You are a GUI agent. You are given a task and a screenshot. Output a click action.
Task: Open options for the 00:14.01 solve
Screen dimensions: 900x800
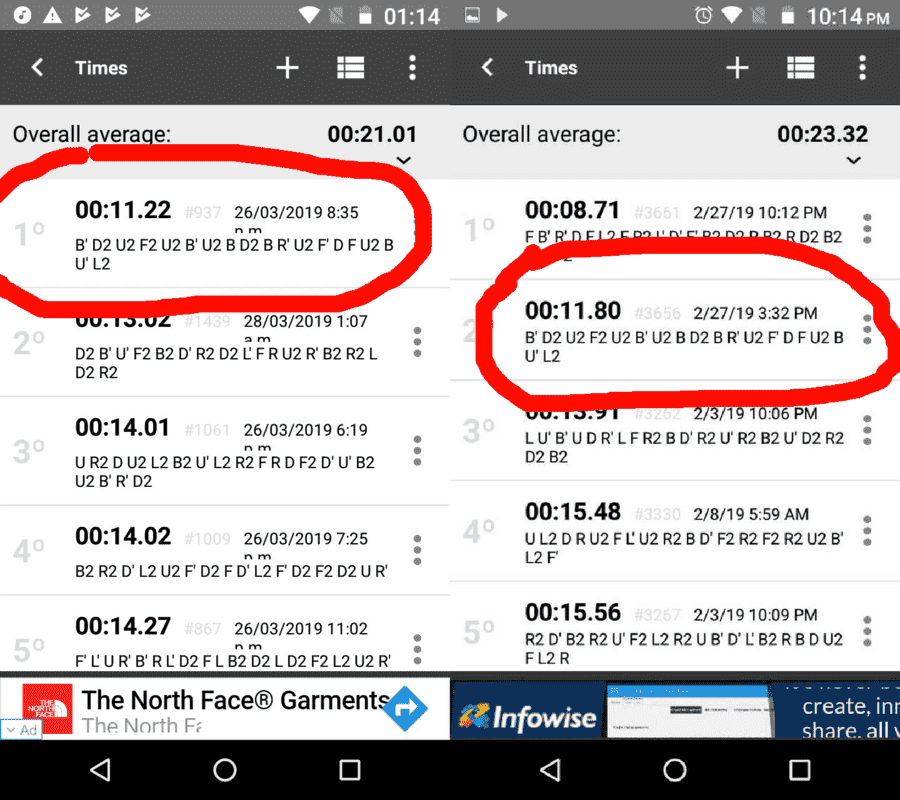417,451
